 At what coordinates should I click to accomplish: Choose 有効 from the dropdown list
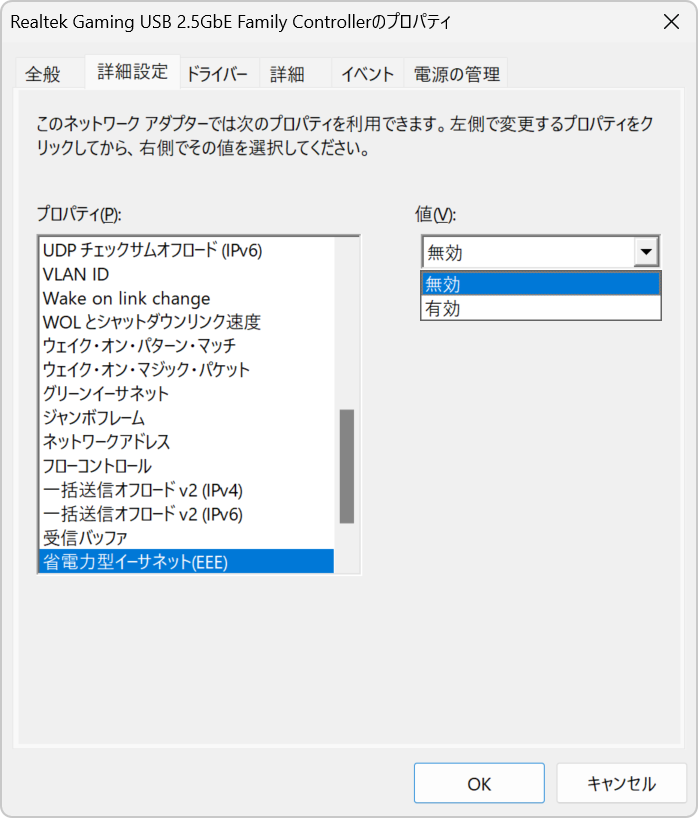[x=540, y=309]
